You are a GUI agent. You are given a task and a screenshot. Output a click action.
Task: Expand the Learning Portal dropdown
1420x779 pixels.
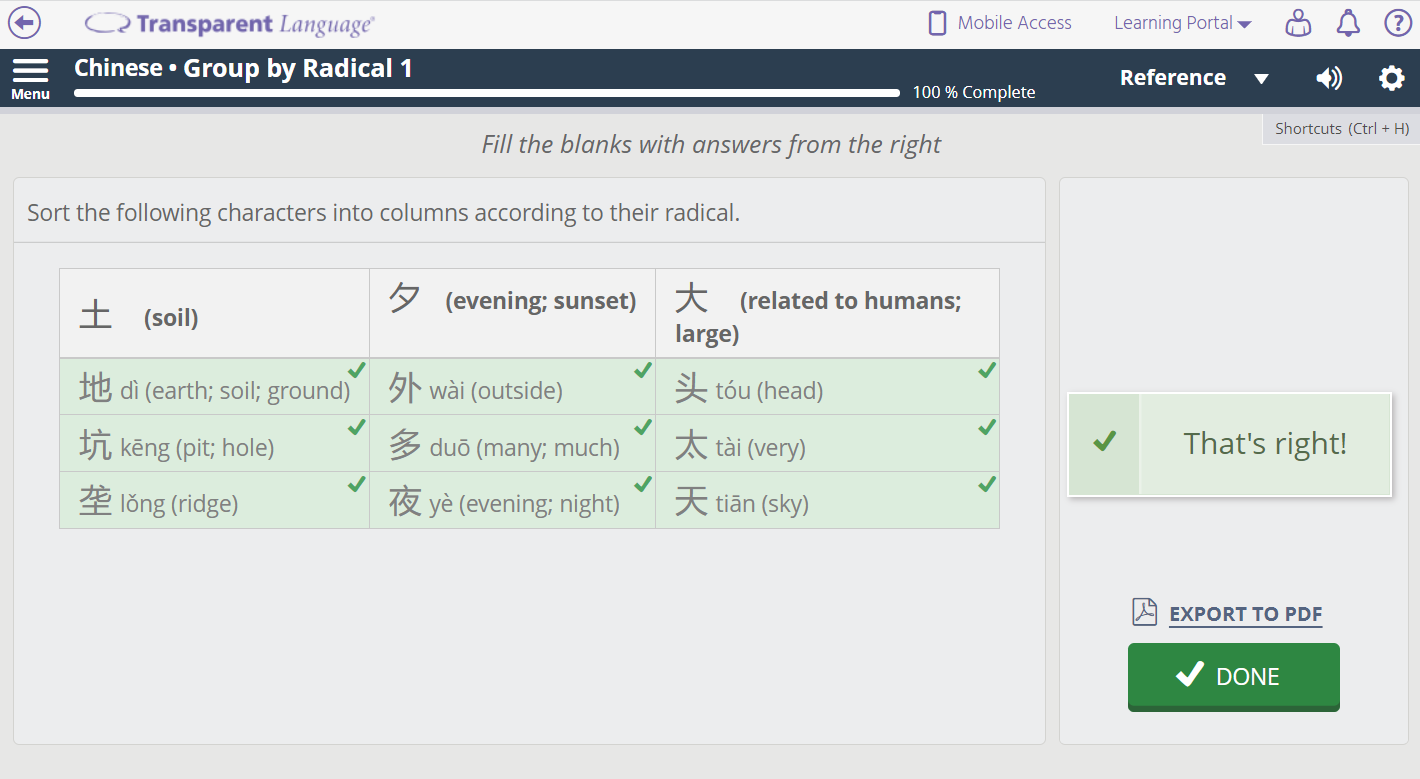[x=1182, y=23]
